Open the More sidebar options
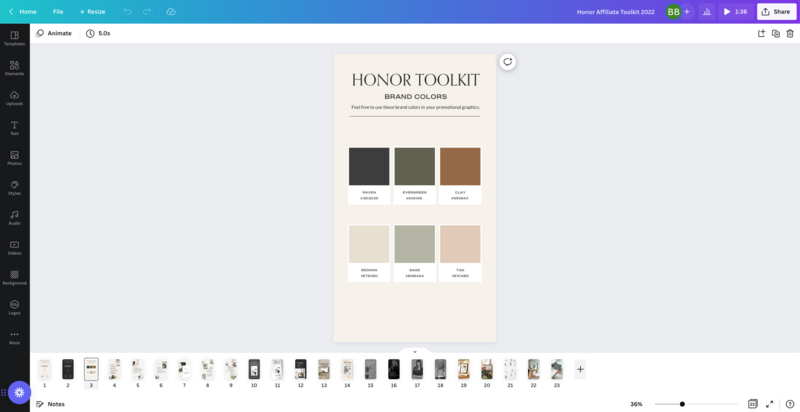Screen dimensions: 800x412 pos(14,338)
